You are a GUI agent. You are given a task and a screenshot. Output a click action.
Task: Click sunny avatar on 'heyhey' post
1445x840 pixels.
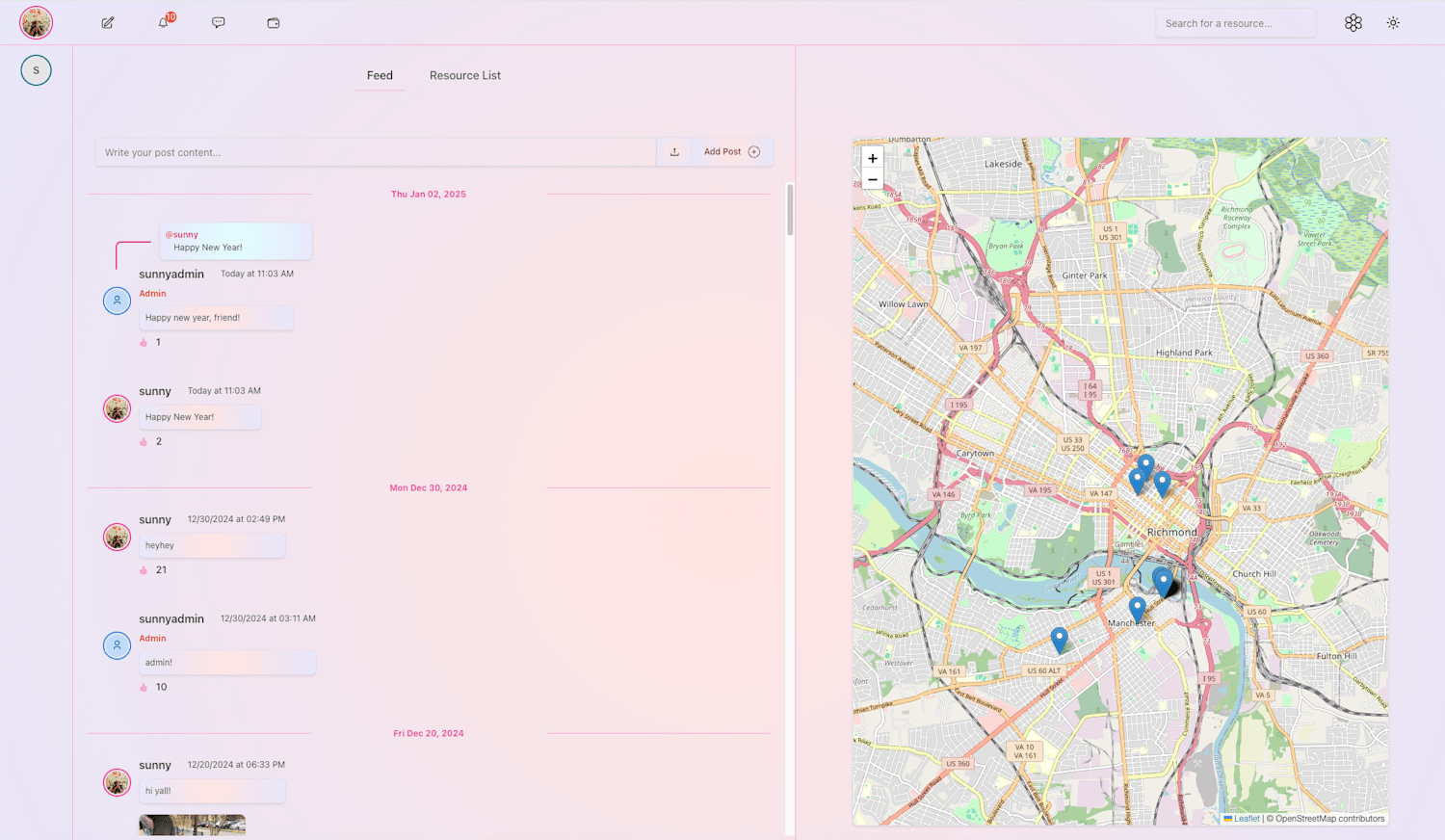coord(117,537)
